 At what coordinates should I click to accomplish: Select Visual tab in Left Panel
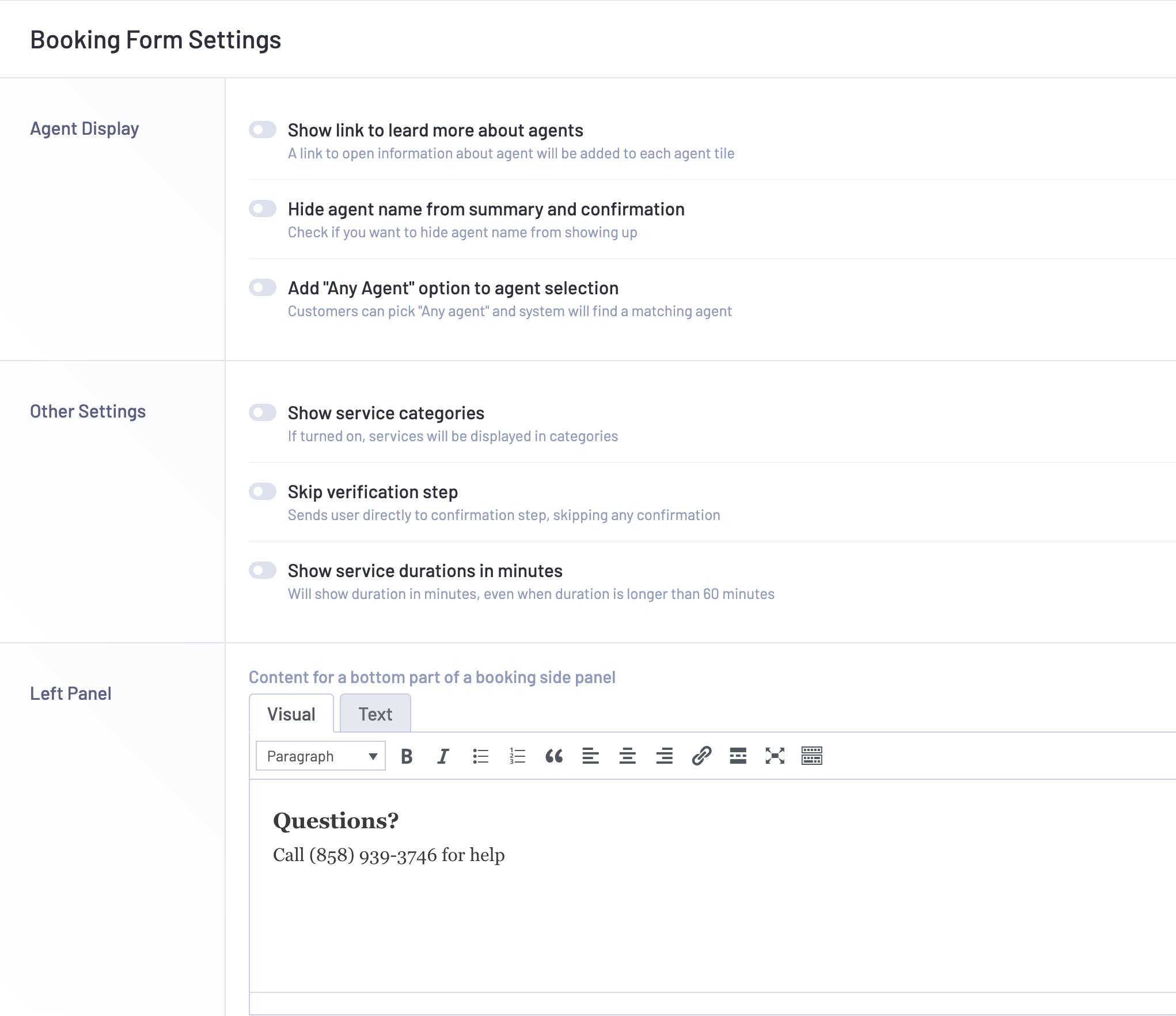point(291,713)
